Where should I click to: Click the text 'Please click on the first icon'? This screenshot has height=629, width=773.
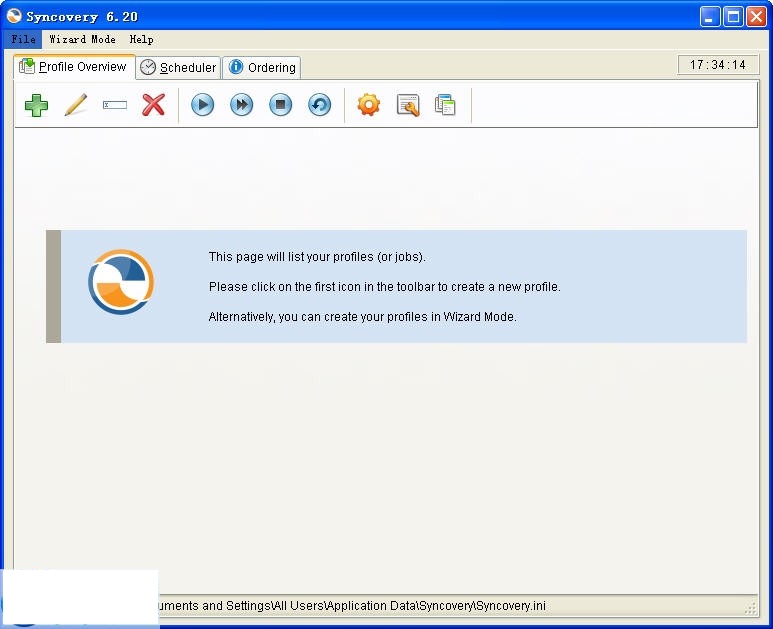pos(385,287)
